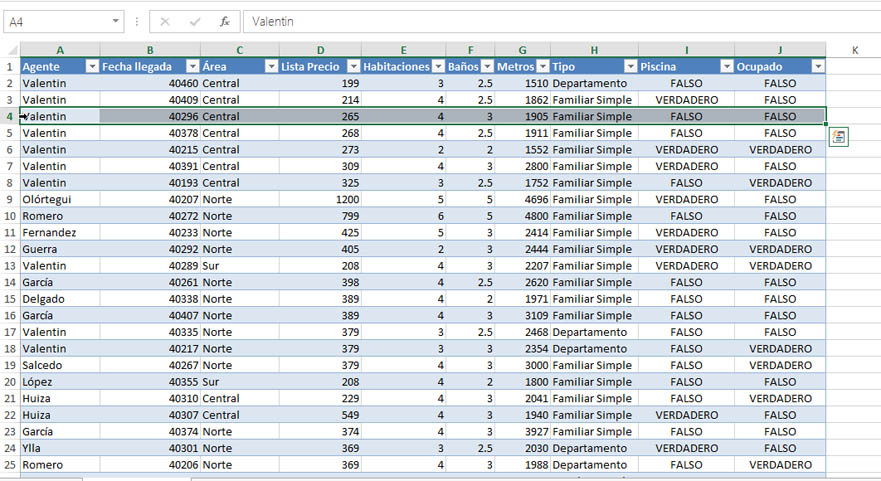Viewport: 881px width, 481px height.
Task: Expand the Área column filter
Action: pos(270,66)
